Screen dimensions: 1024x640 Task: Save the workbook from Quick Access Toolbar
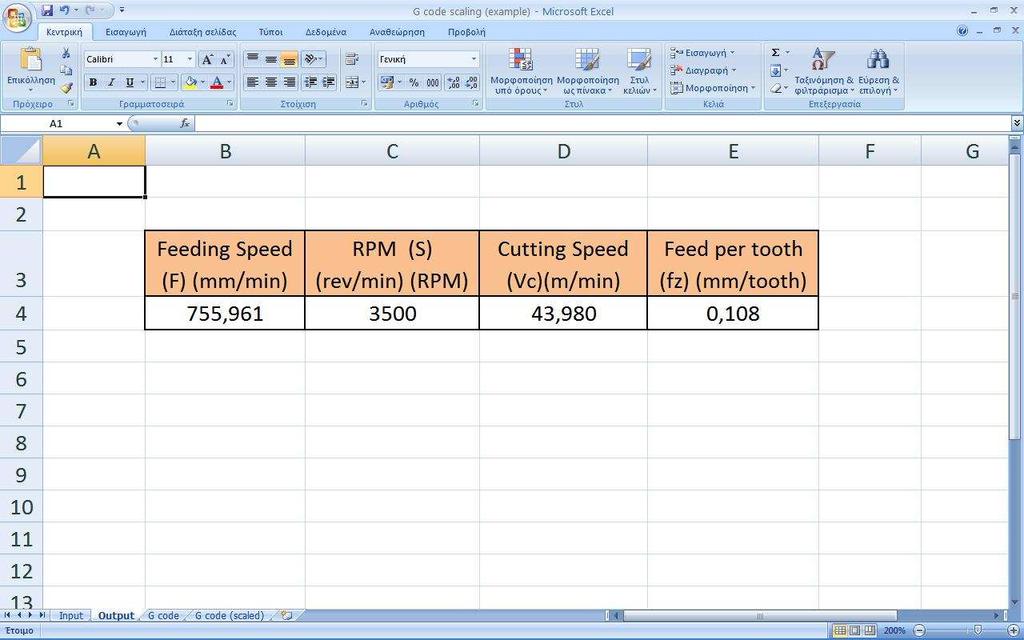click(x=46, y=10)
